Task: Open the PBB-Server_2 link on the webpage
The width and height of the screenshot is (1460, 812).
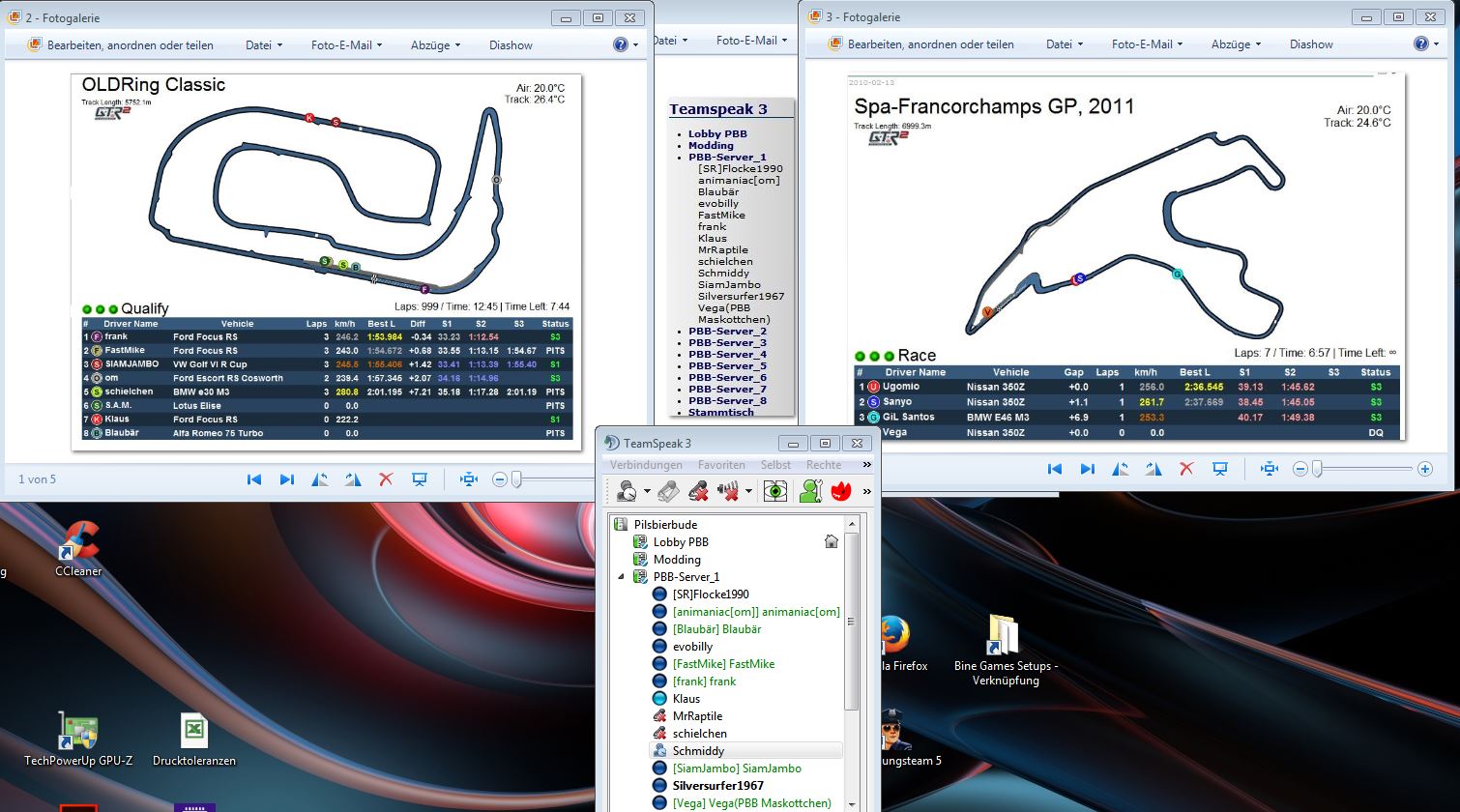Action: pyautogui.click(x=727, y=331)
